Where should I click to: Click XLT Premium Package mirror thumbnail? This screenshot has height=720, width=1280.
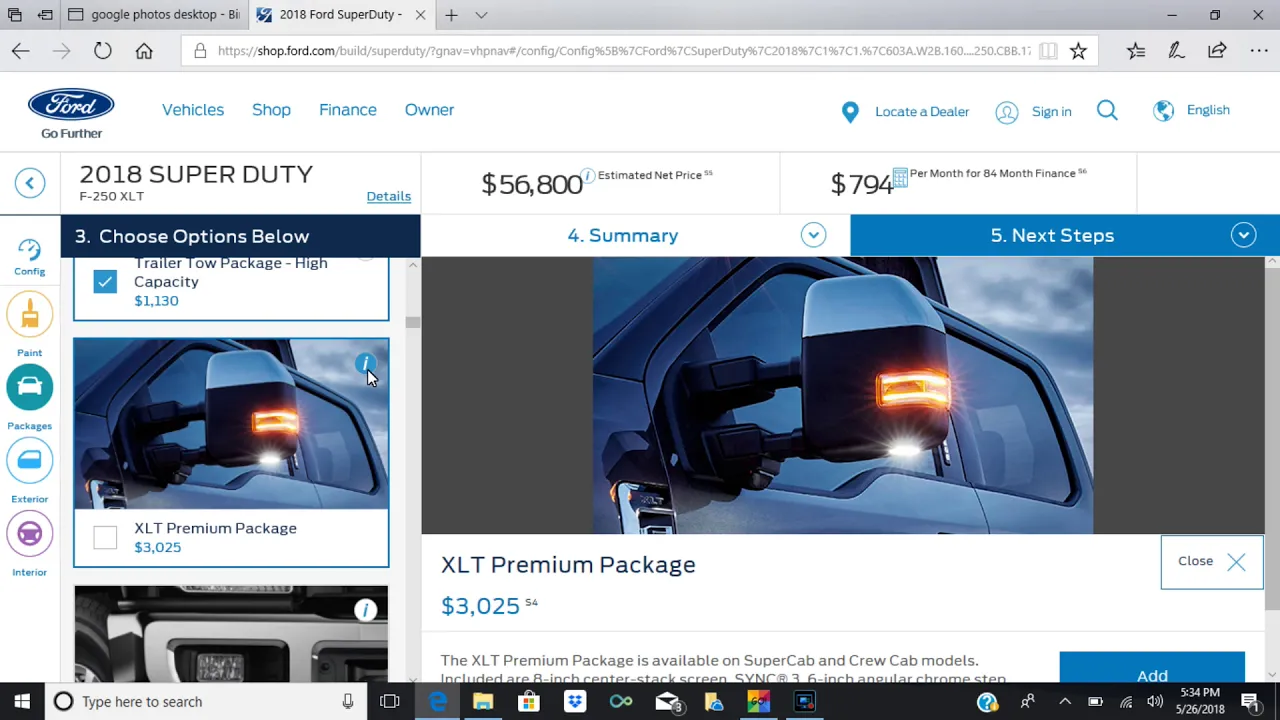point(231,424)
